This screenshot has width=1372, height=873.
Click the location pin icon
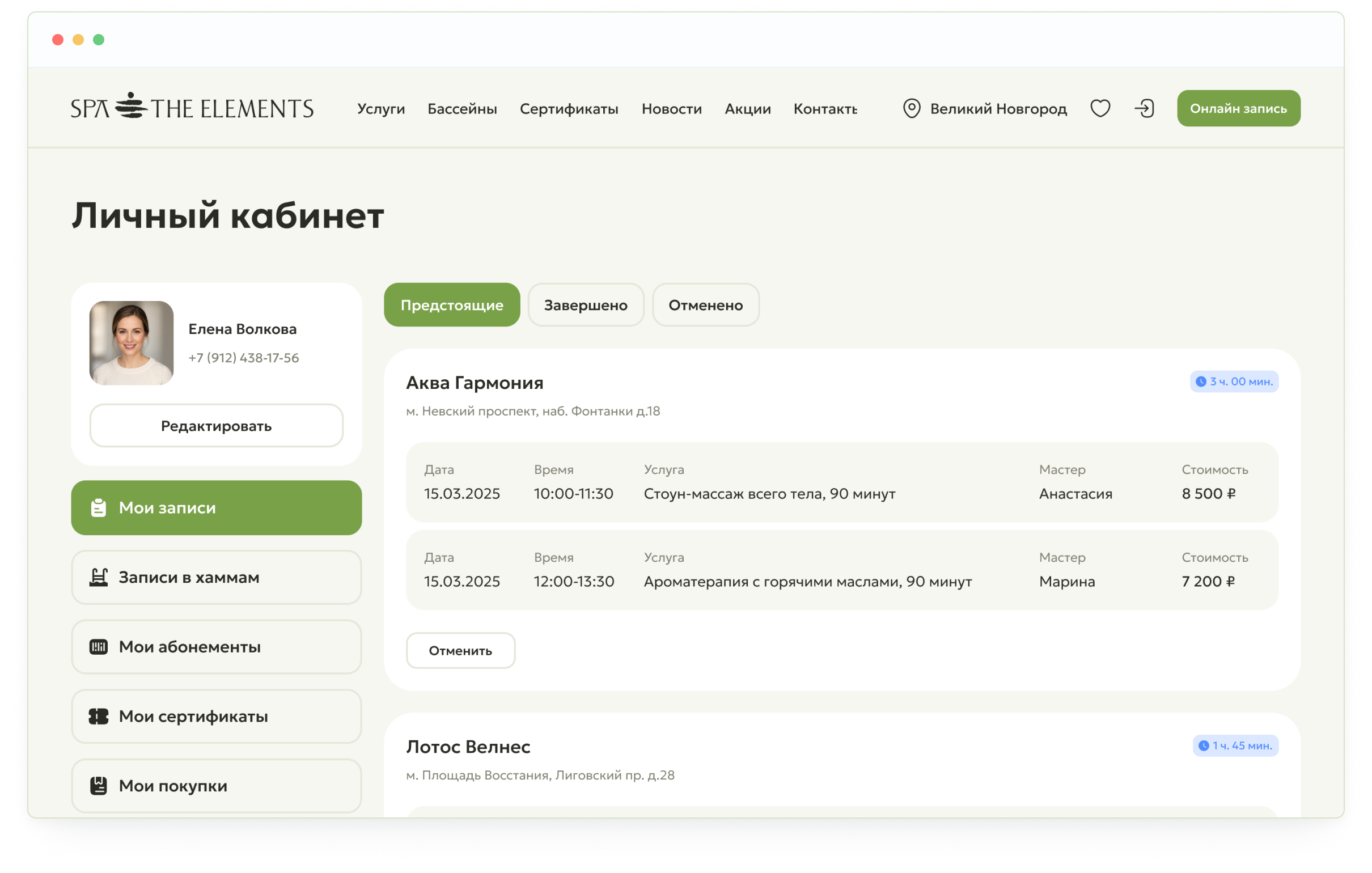click(x=912, y=108)
